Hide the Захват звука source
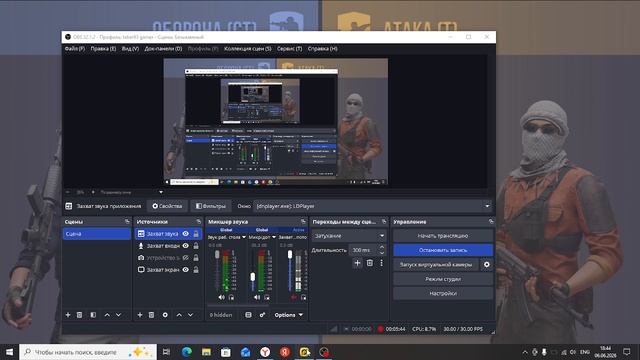Viewport: 640px width, 360px height. pyautogui.click(x=186, y=234)
